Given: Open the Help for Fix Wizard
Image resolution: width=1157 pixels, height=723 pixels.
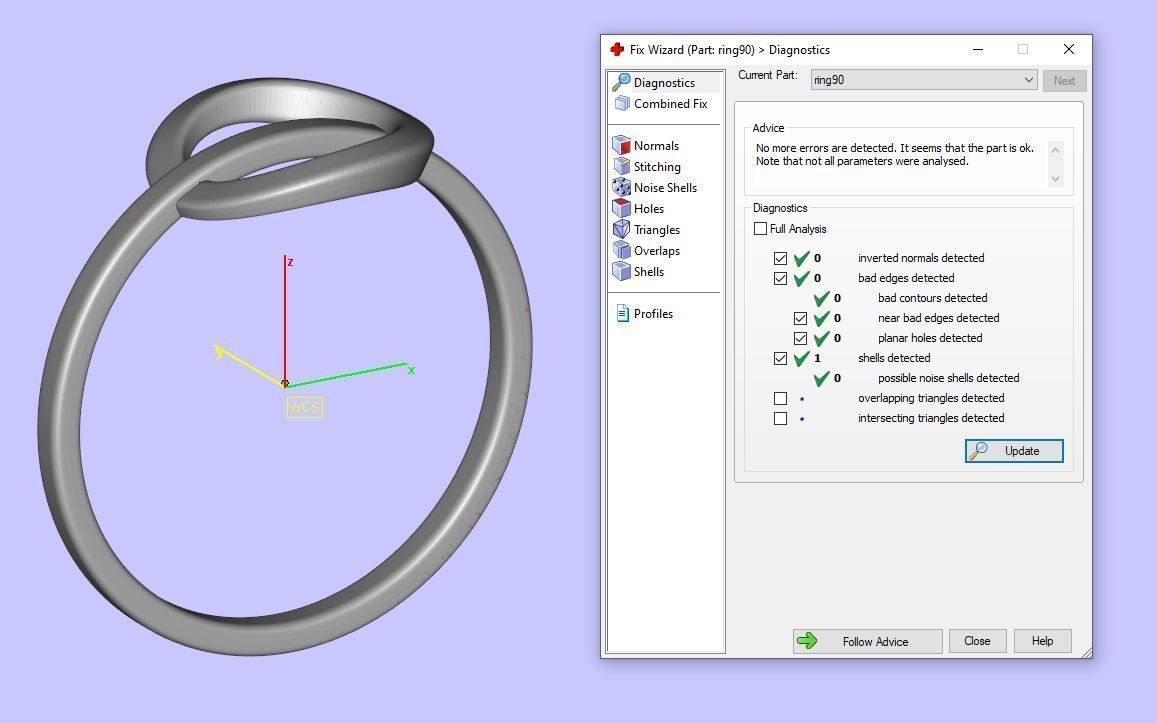Looking at the screenshot, I should coord(1042,641).
